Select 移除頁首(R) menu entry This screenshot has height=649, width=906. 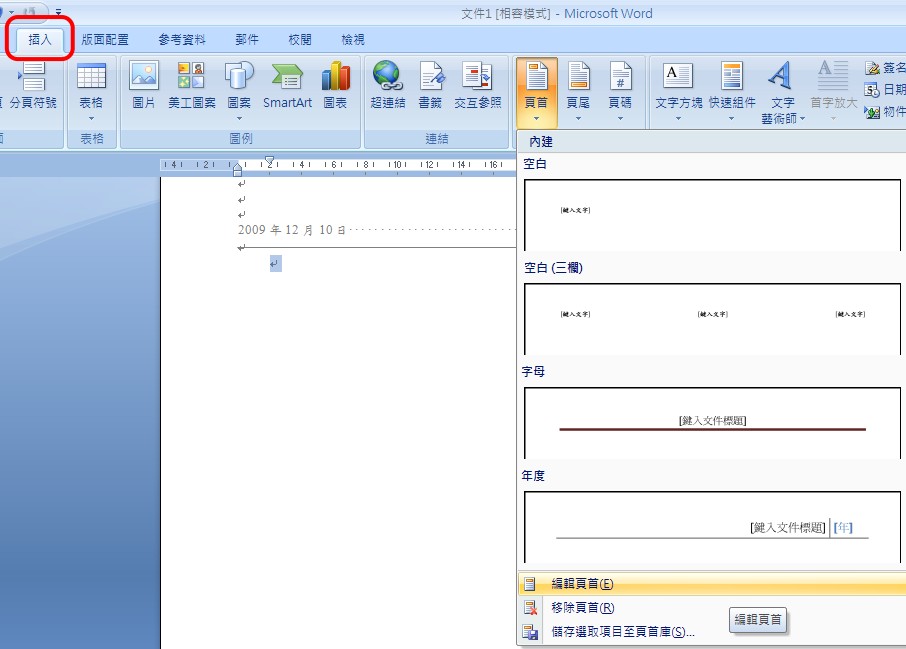(x=582, y=608)
